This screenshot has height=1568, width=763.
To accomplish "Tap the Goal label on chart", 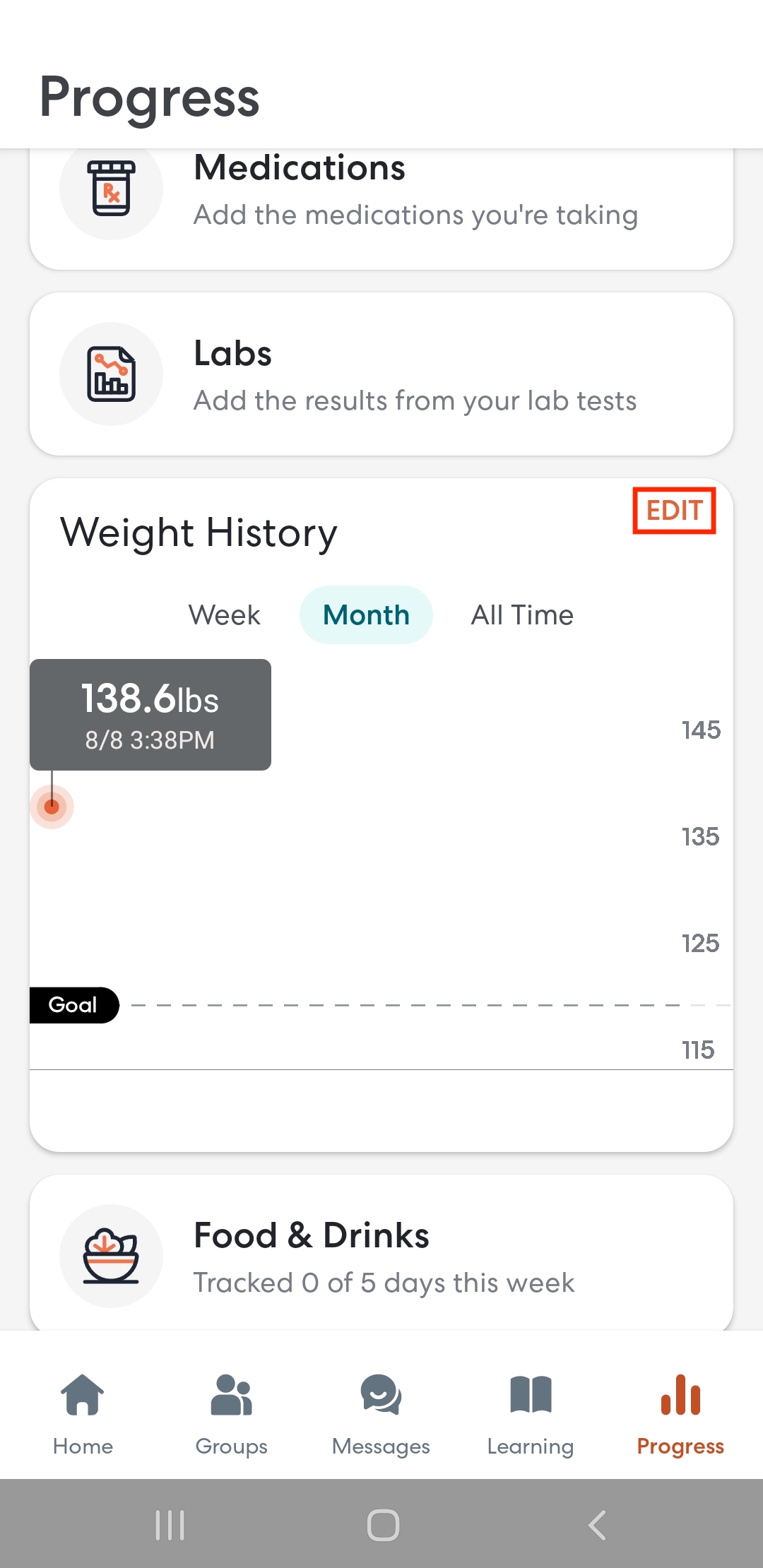I will tap(73, 1005).
